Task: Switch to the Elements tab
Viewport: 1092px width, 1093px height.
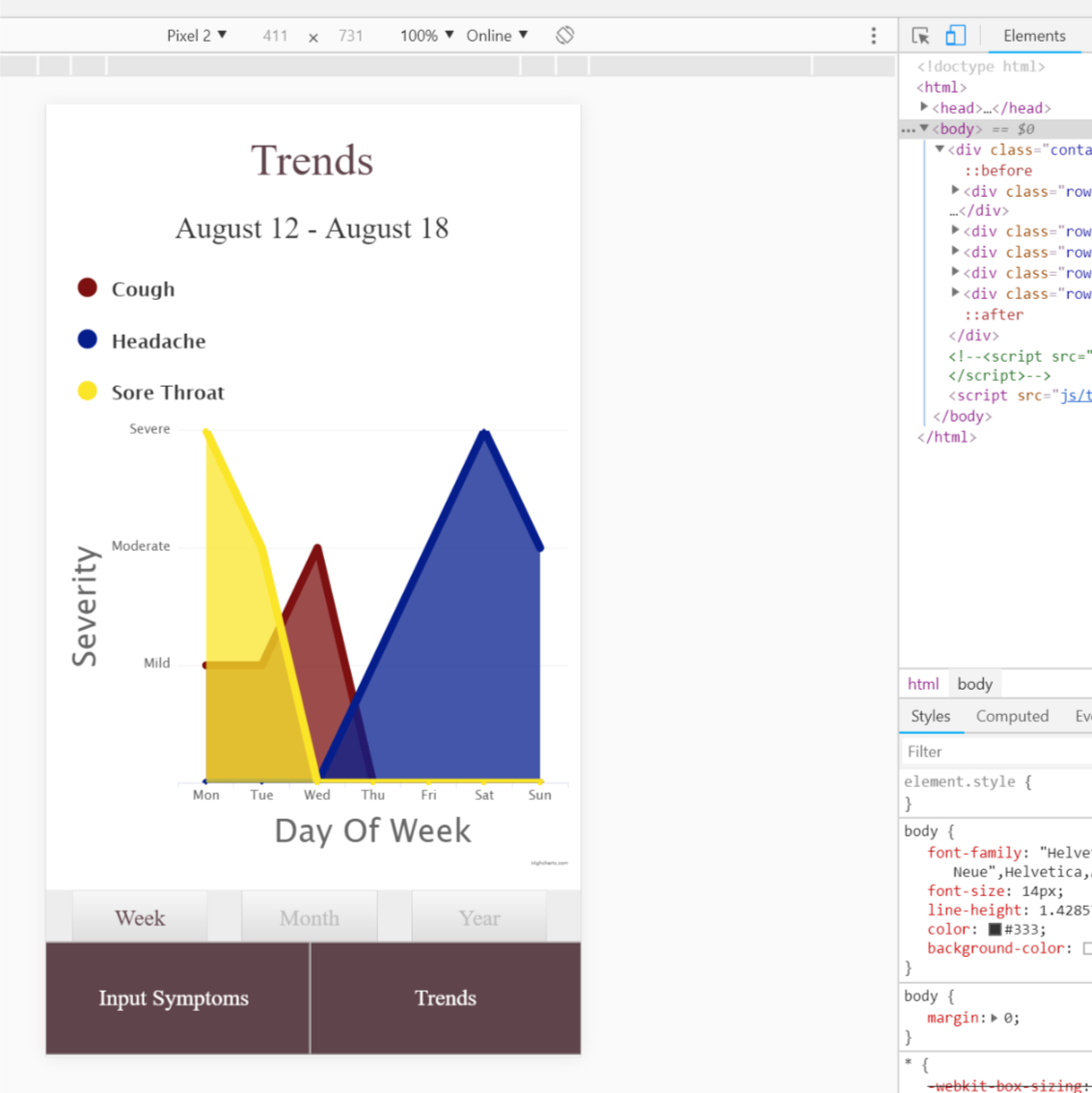Action: [1034, 36]
